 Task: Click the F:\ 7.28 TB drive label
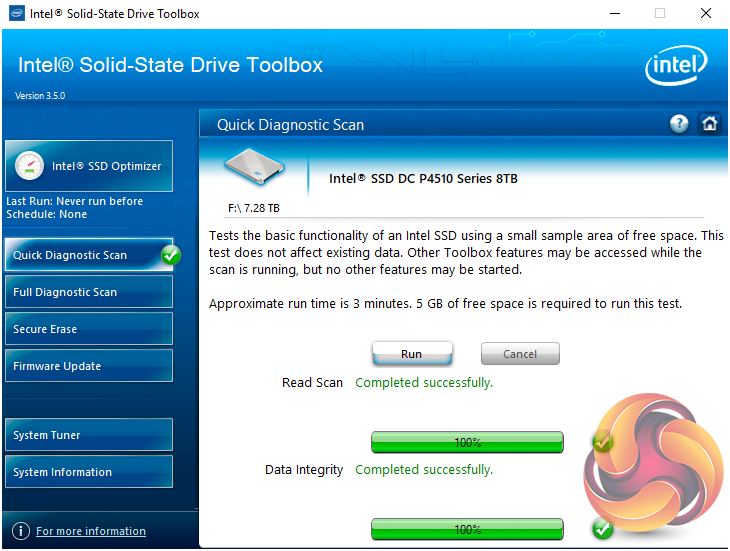[x=254, y=208]
